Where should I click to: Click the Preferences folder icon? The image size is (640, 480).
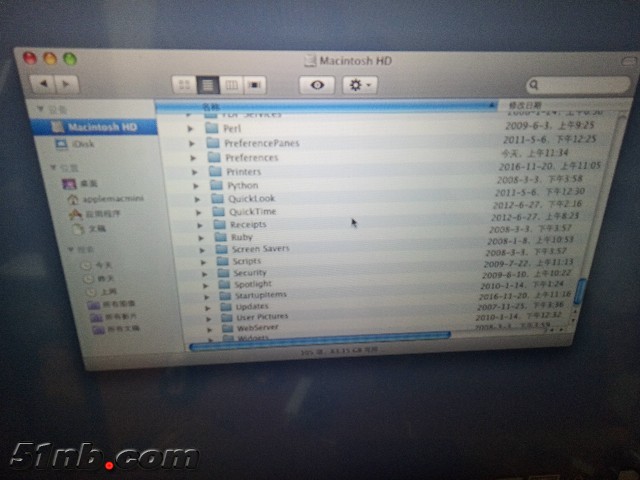pos(214,157)
